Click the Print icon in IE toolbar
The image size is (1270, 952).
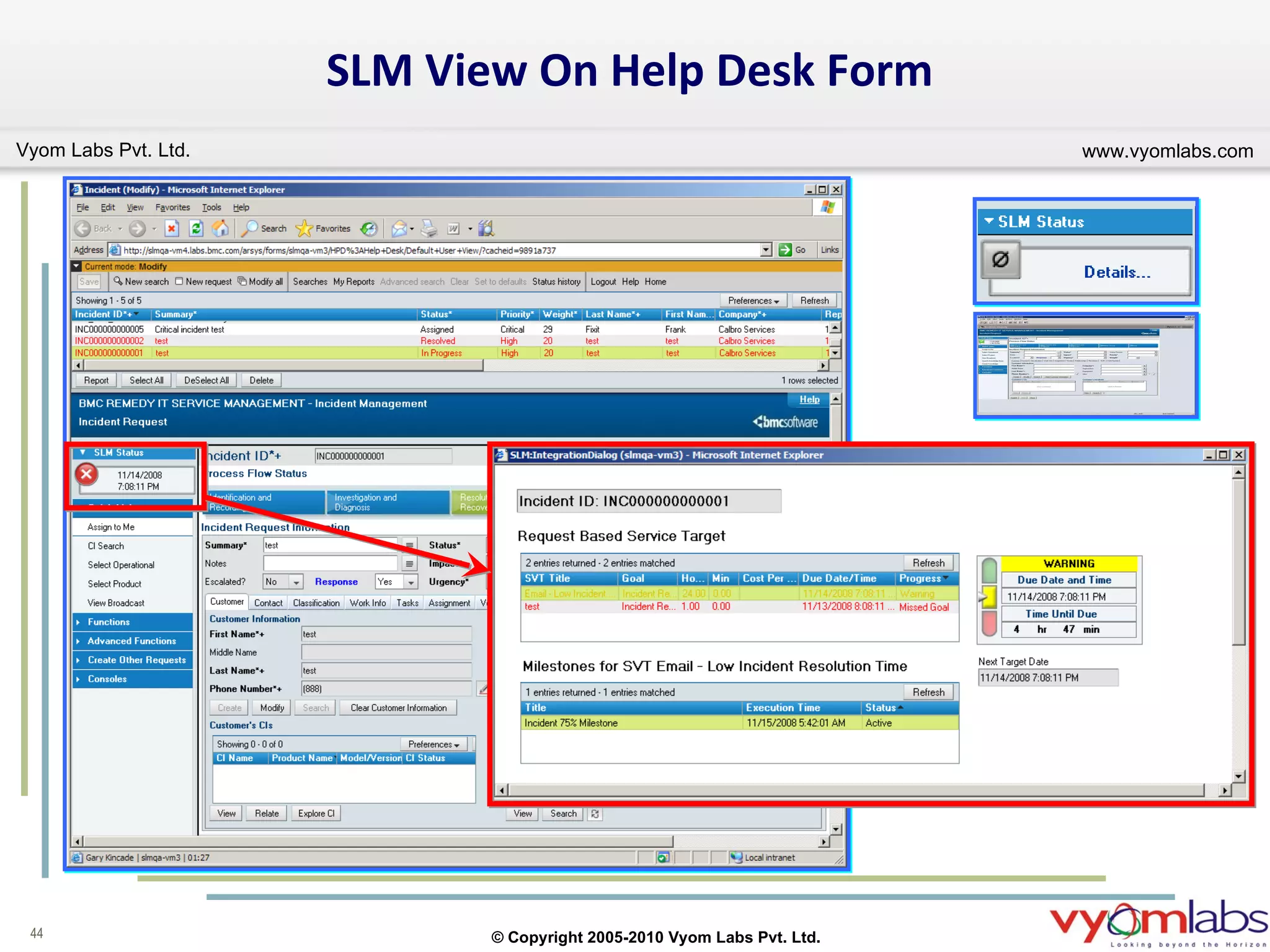[429, 229]
